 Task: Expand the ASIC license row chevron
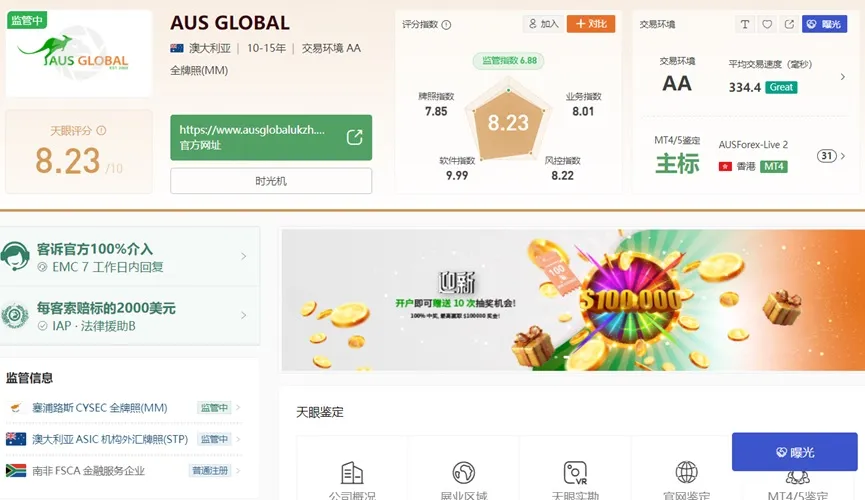[238, 439]
